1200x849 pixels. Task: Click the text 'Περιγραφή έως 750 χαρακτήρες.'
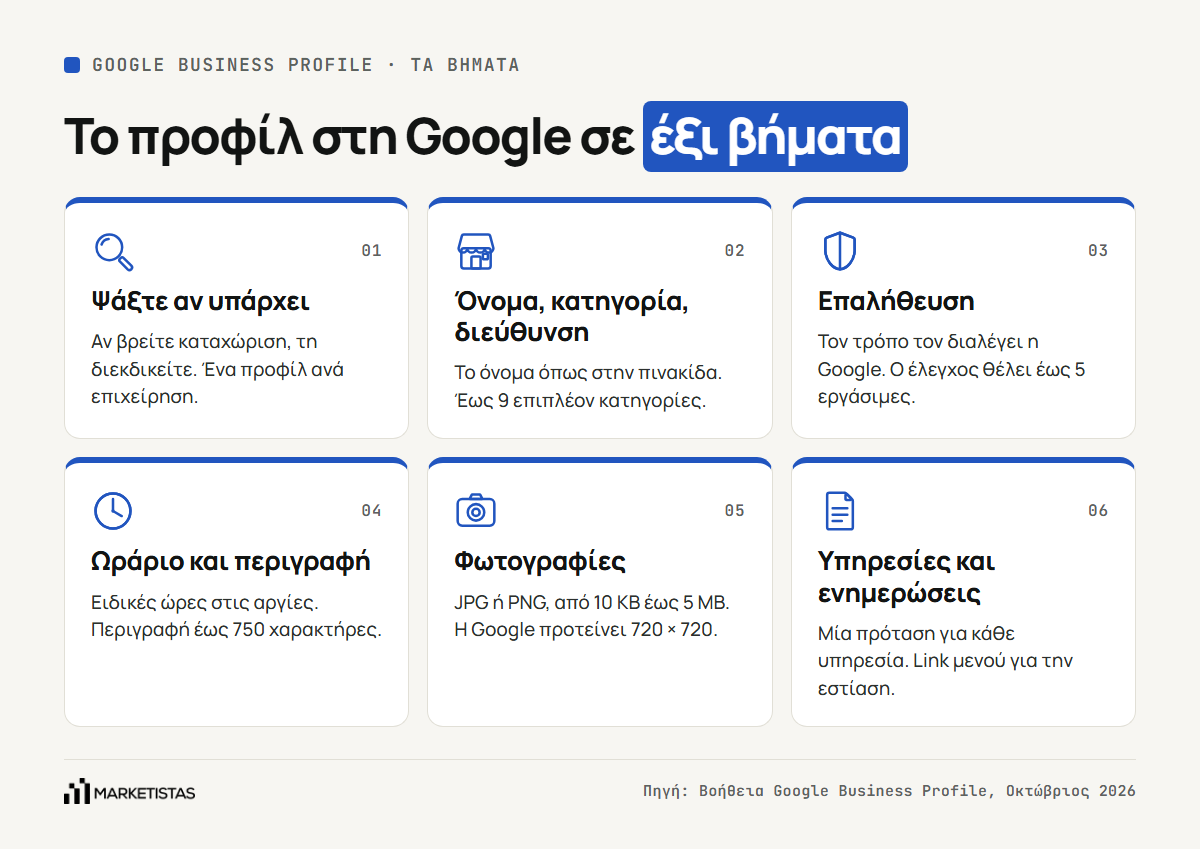tap(236, 631)
